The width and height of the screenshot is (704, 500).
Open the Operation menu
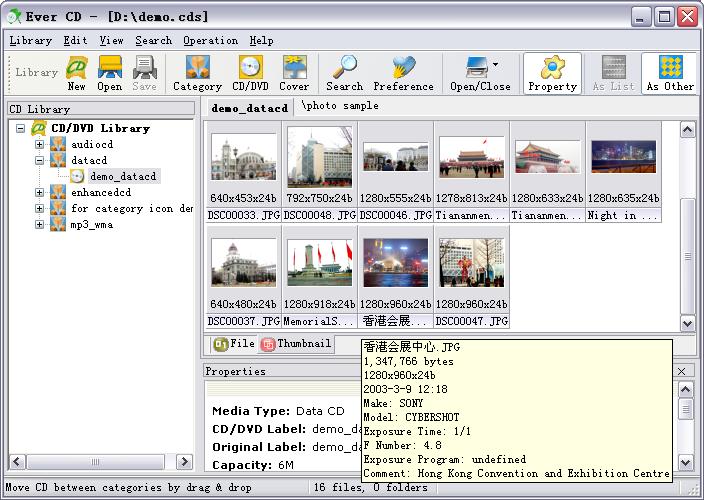[211, 41]
